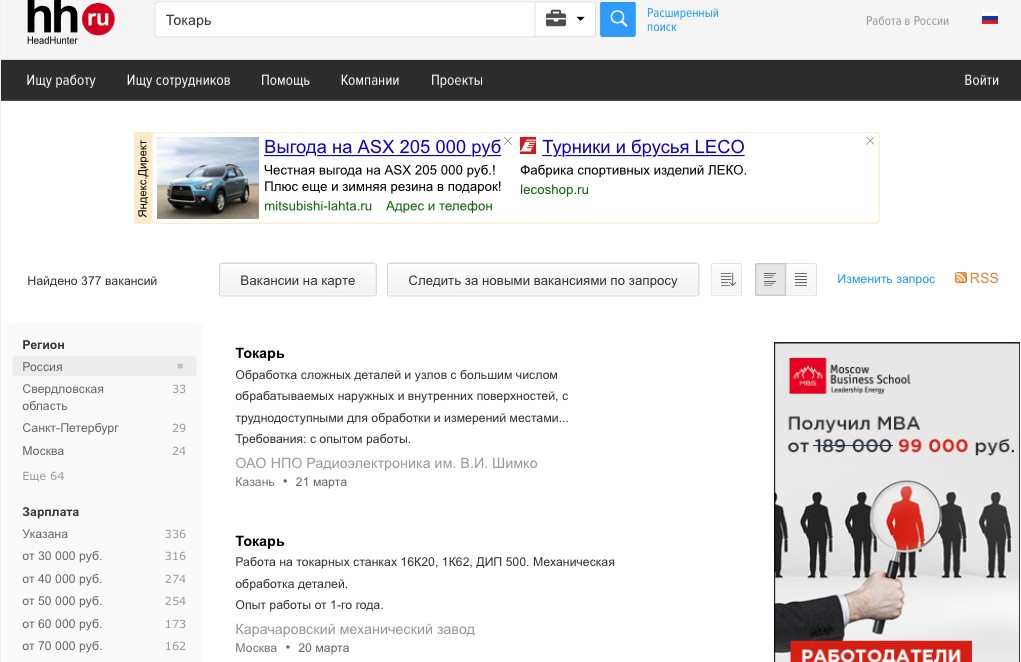Click the Mitsubishi car ad thumbnail
Screen dimensions: 1021x662
click(208, 178)
